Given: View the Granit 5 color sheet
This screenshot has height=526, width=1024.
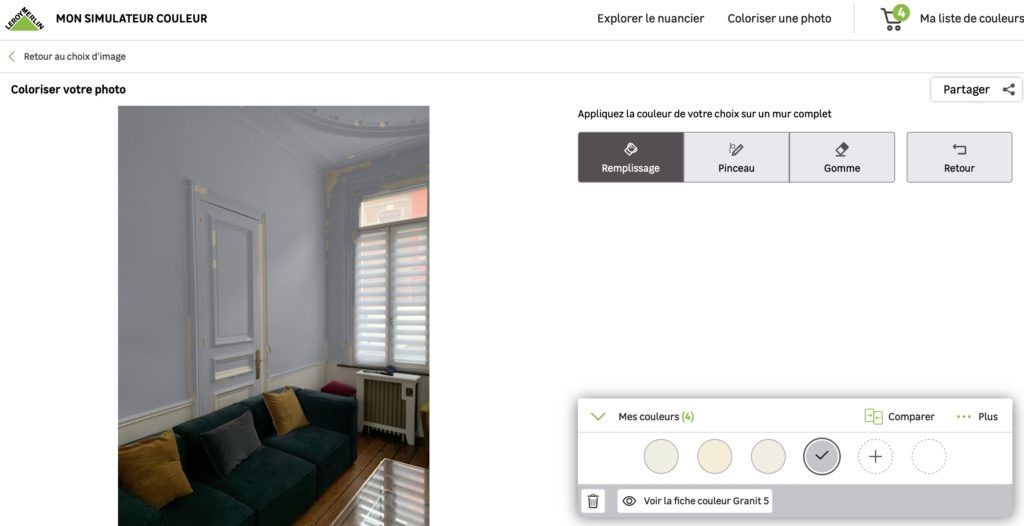Looking at the screenshot, I should 695,501.
